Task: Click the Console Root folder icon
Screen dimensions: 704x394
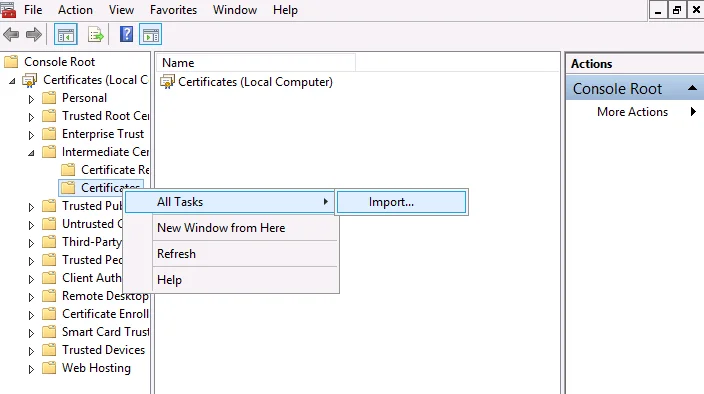Action: coord(11,61)
